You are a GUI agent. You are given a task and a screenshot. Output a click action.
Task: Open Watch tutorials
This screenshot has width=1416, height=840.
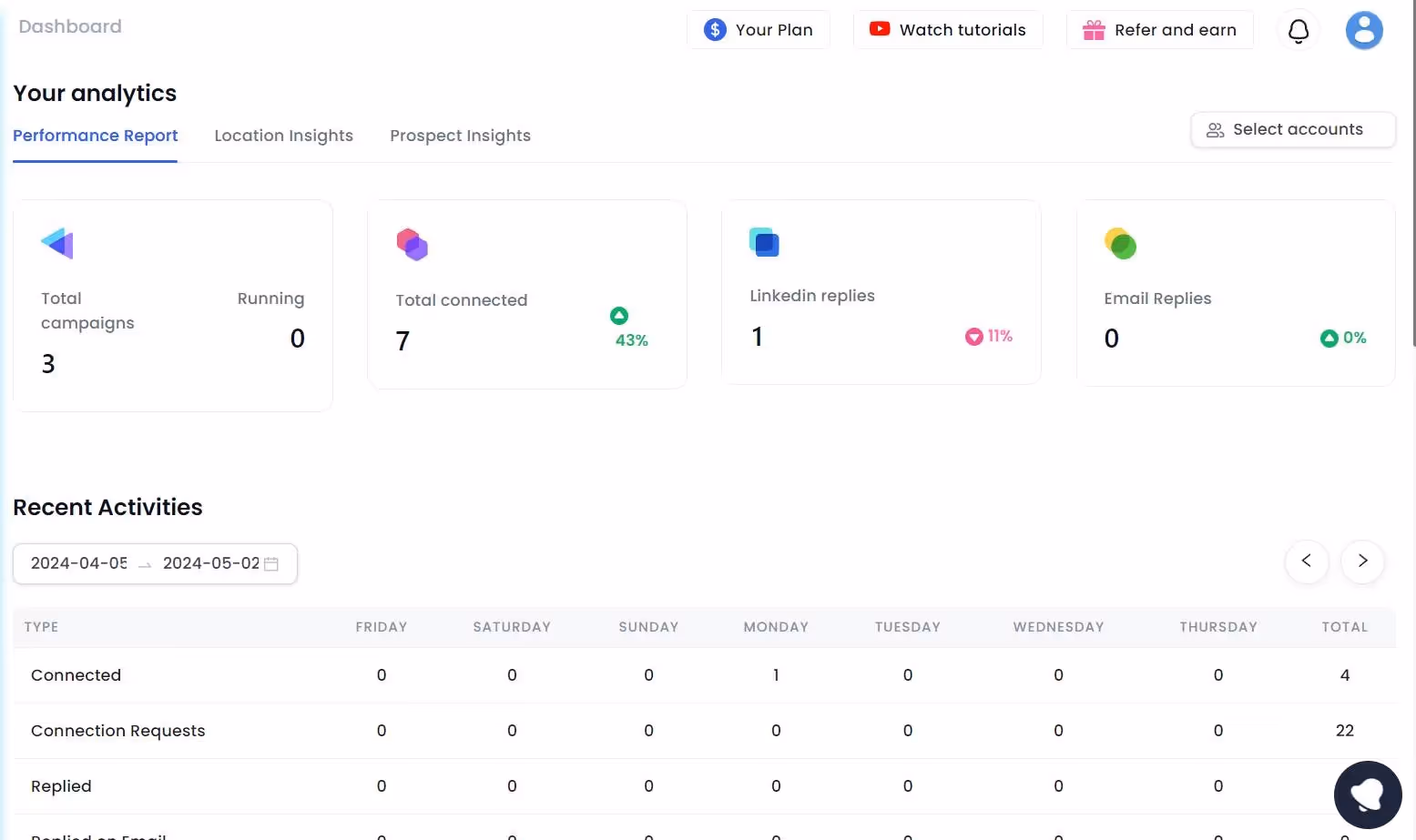(962, 29)
